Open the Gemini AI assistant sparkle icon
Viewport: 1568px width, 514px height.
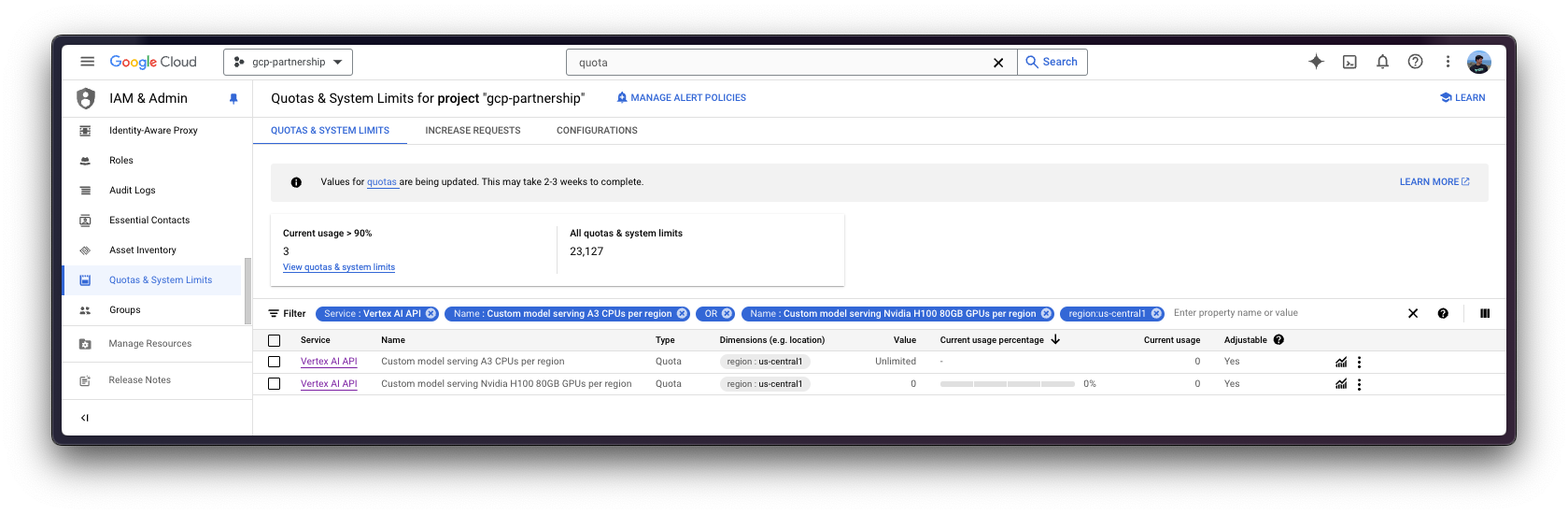[1316, 62]
